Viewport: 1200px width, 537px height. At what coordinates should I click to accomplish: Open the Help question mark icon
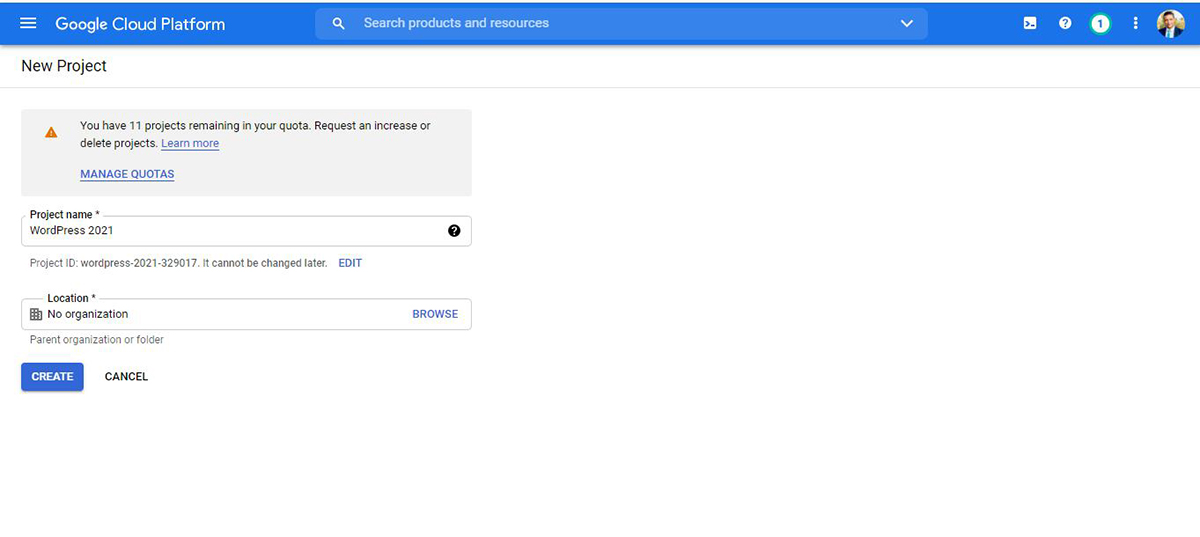(1065, 23)
